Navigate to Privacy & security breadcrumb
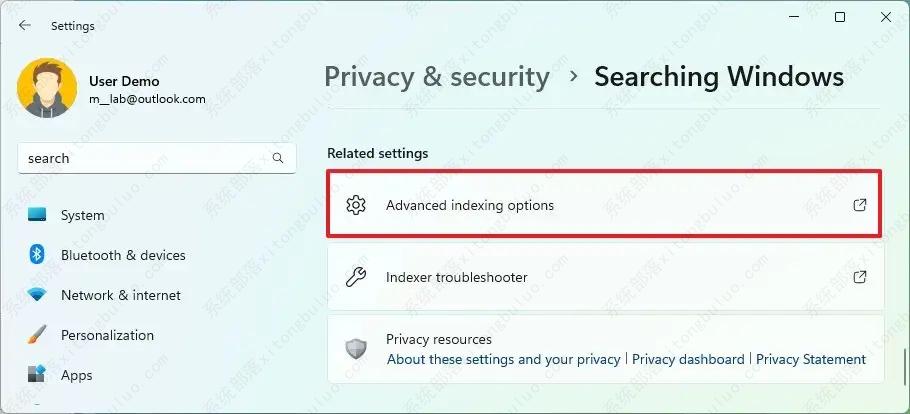 tap(436, 77)
